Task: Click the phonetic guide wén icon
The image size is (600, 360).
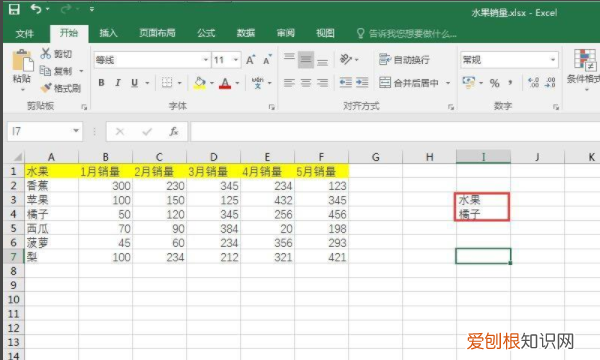Action: point(258,83)
